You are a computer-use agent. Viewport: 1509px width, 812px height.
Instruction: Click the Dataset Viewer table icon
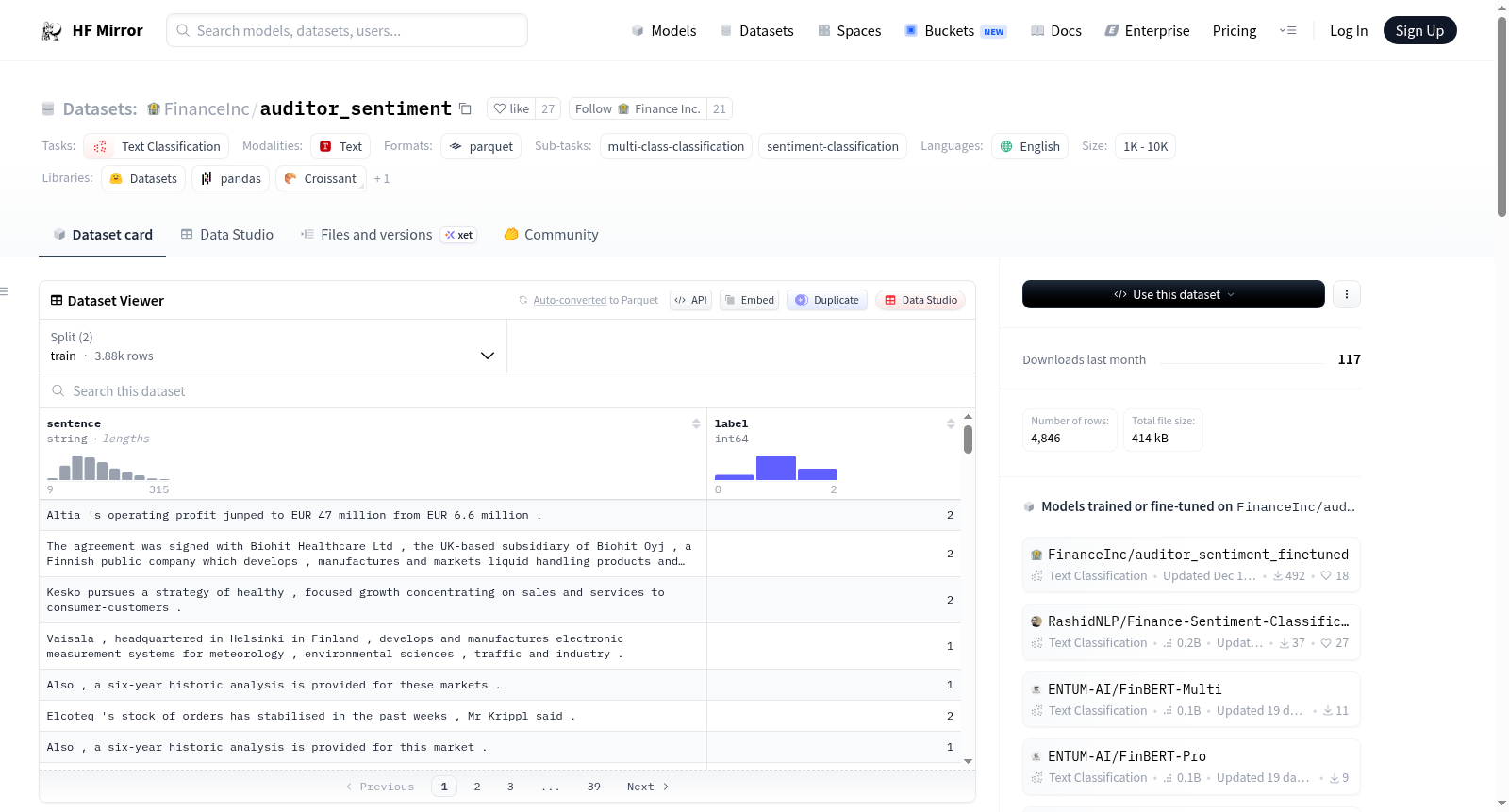tap(57, 300)
